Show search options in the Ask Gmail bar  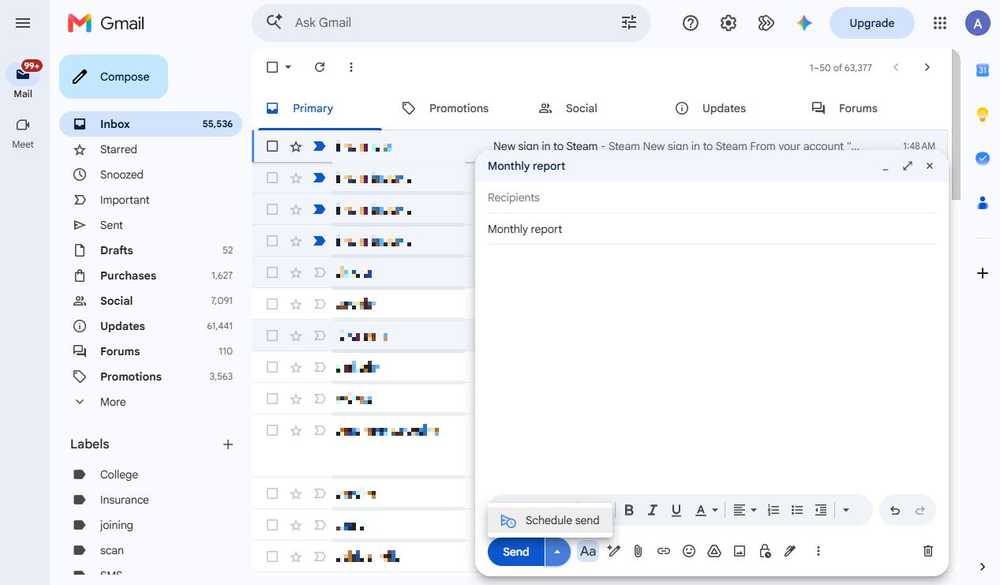(629, 23)
